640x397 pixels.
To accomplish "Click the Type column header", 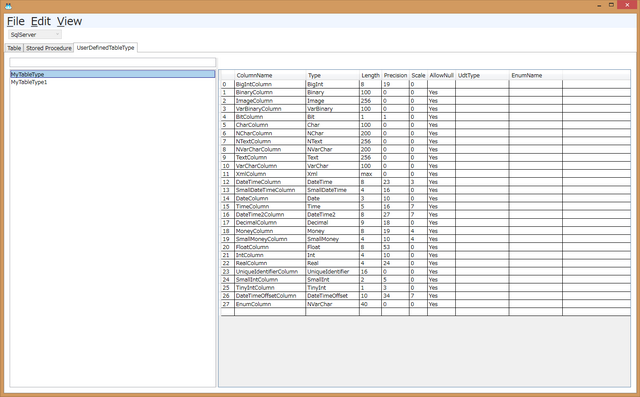I will 332,75.
